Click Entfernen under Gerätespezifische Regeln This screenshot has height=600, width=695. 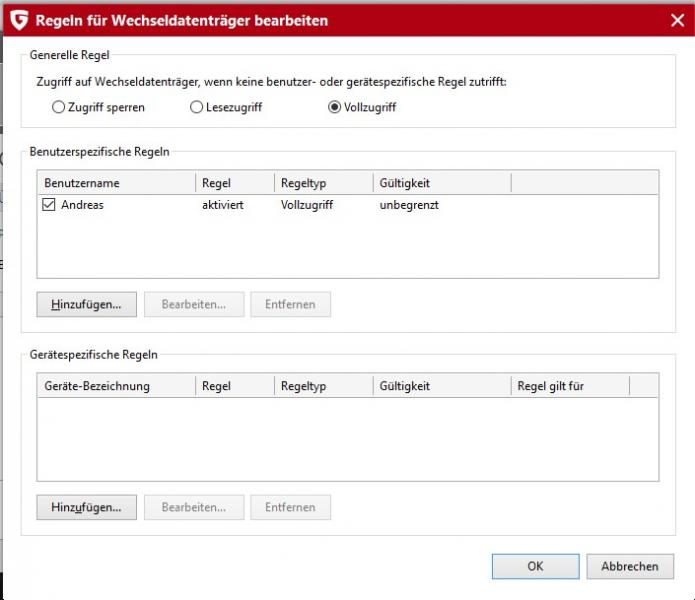point(290,507)
